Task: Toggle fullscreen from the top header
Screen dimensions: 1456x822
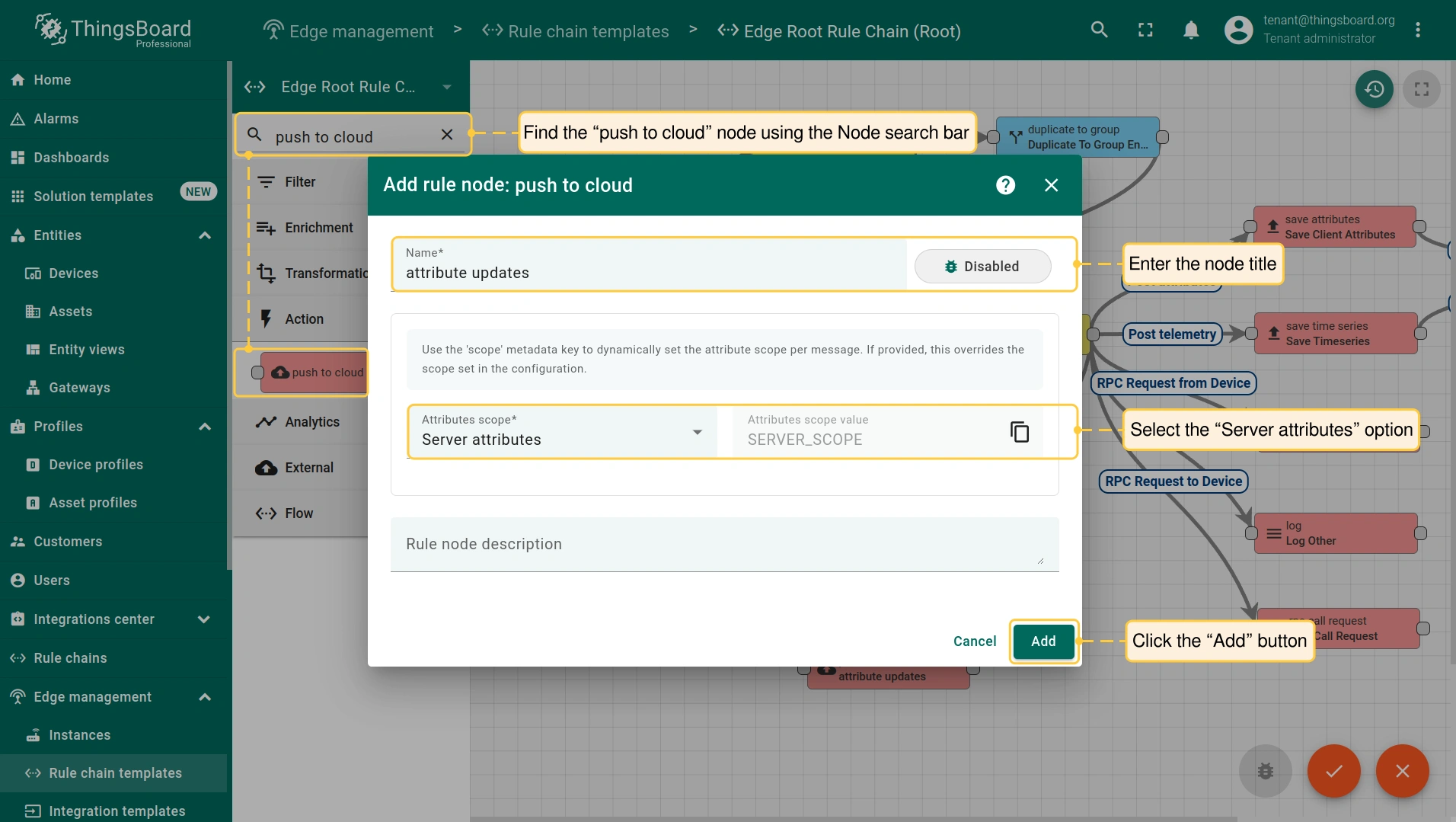Action: tap(1145, 30)
